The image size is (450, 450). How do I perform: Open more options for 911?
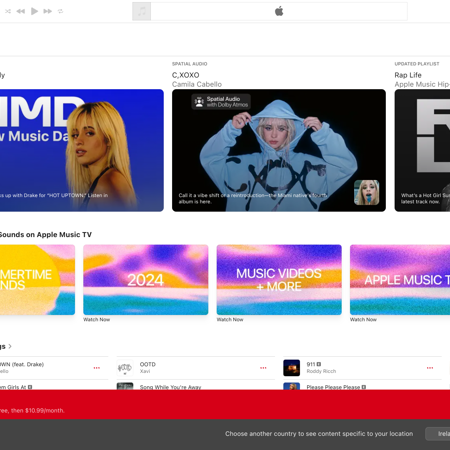click(x=430, y=368)
